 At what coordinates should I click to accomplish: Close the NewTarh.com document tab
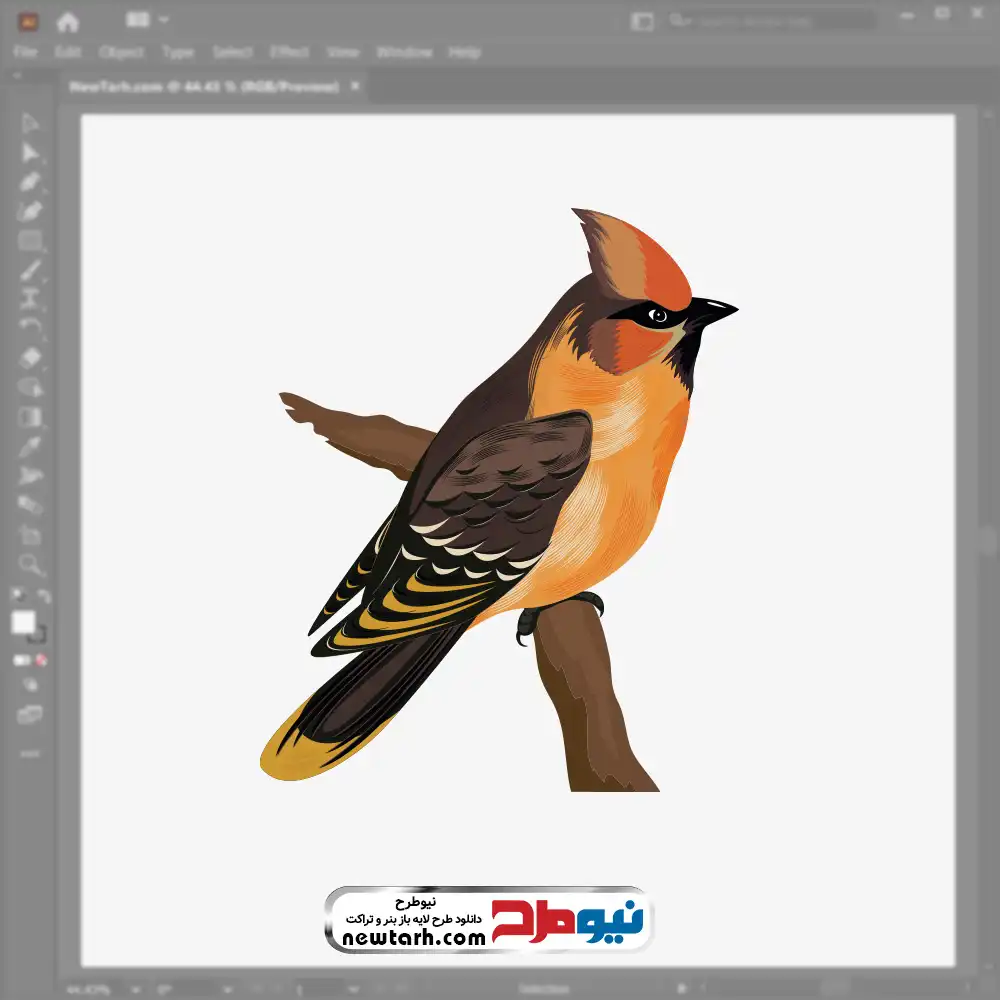[x=355, y=87]
